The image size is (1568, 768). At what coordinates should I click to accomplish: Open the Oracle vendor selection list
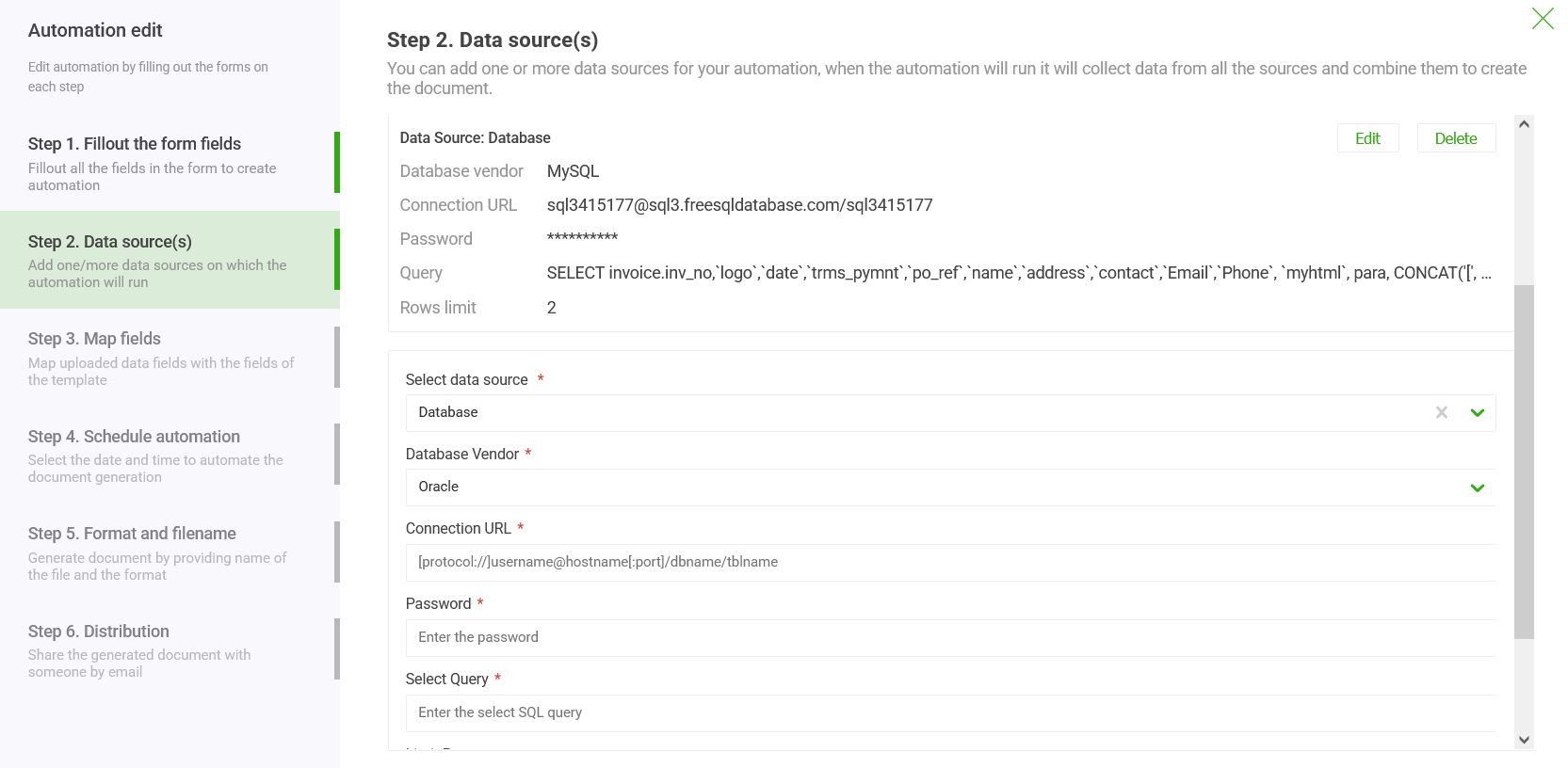1477,488
